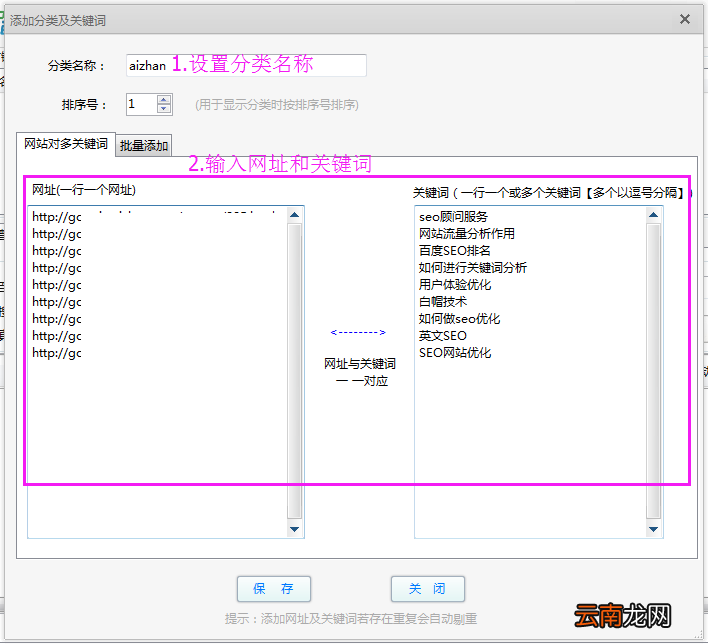Select the keyword line 如何进行关键词分析

[473, 267]
